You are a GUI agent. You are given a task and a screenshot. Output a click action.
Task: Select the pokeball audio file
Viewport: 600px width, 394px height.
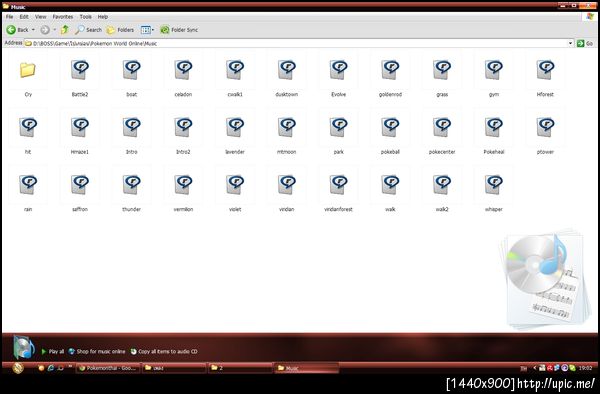click(390, 128)
